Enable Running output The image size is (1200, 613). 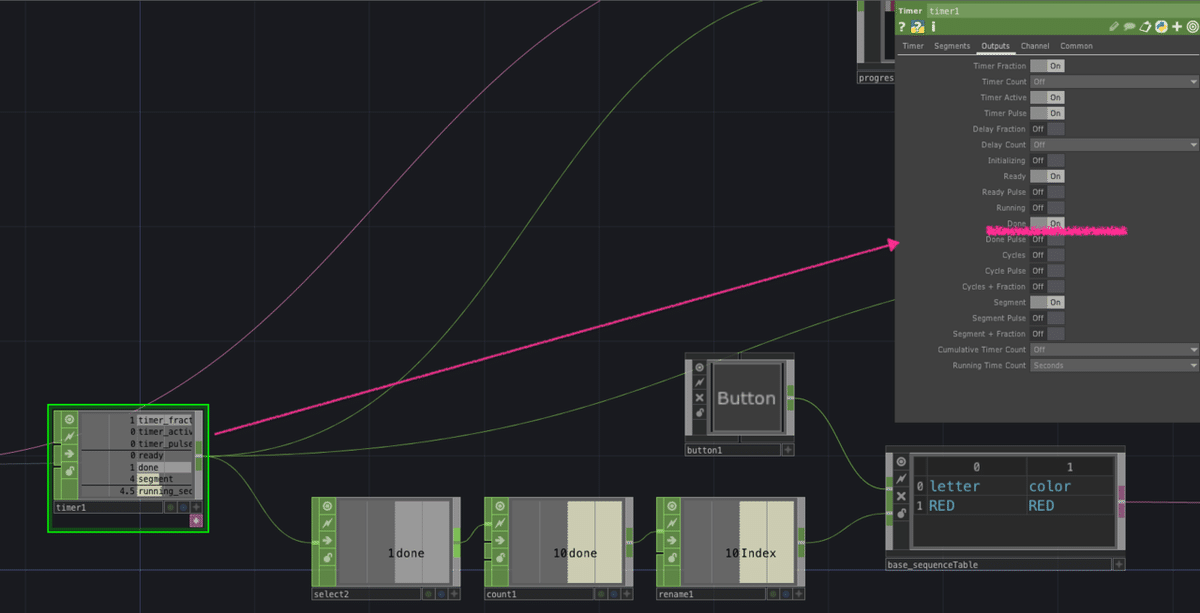(1047, 208)
